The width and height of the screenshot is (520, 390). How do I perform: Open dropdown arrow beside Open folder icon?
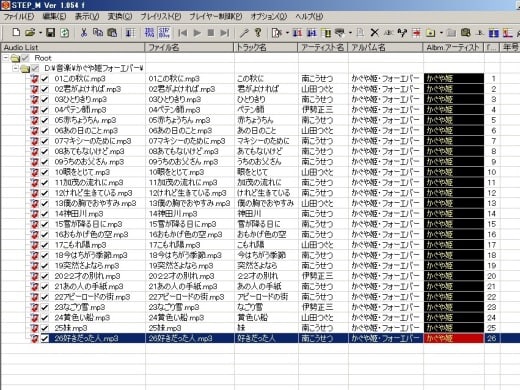(x=40, y=33)
